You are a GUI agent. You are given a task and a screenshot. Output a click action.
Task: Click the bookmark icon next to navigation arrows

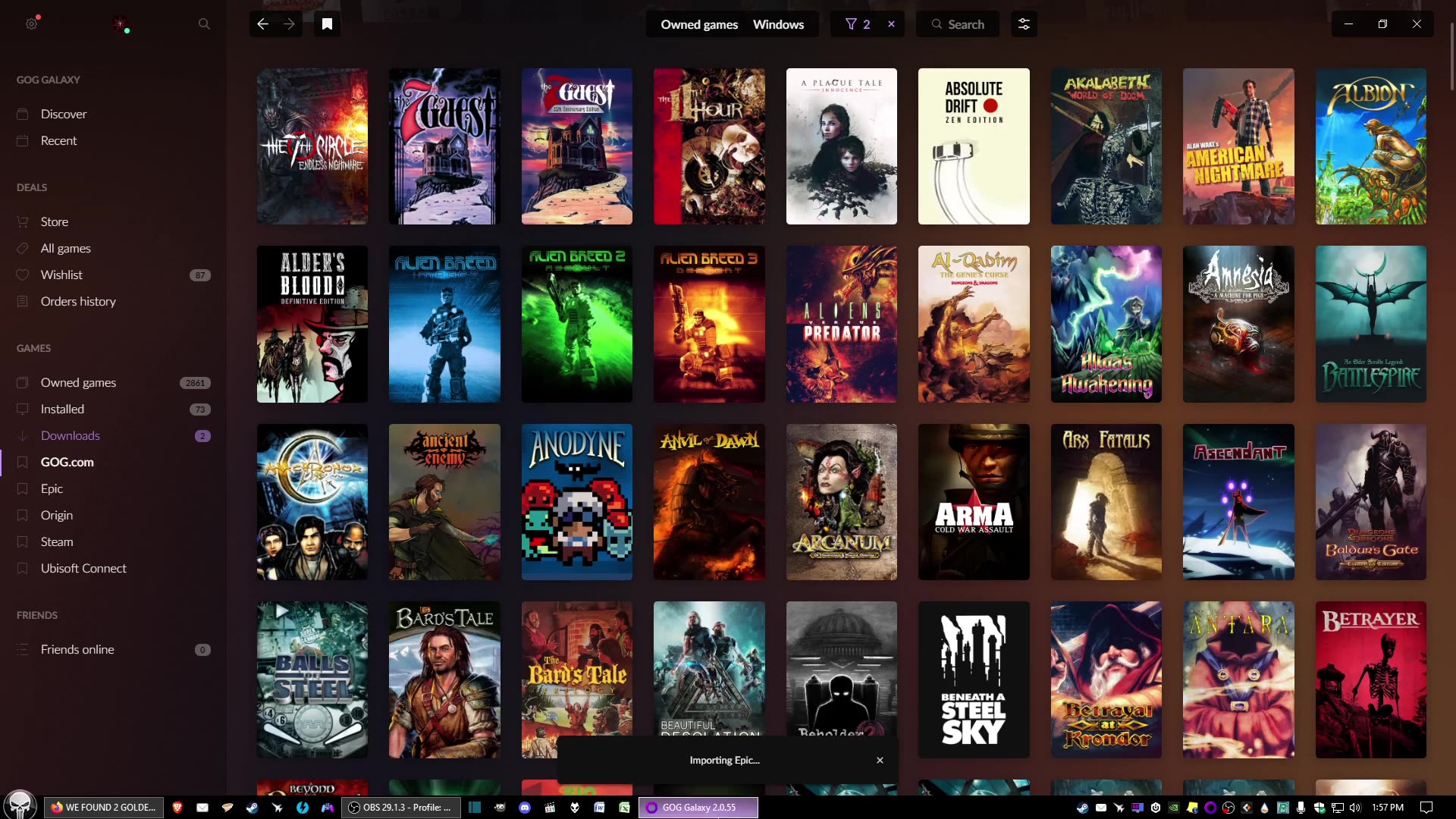click(328, 24)
